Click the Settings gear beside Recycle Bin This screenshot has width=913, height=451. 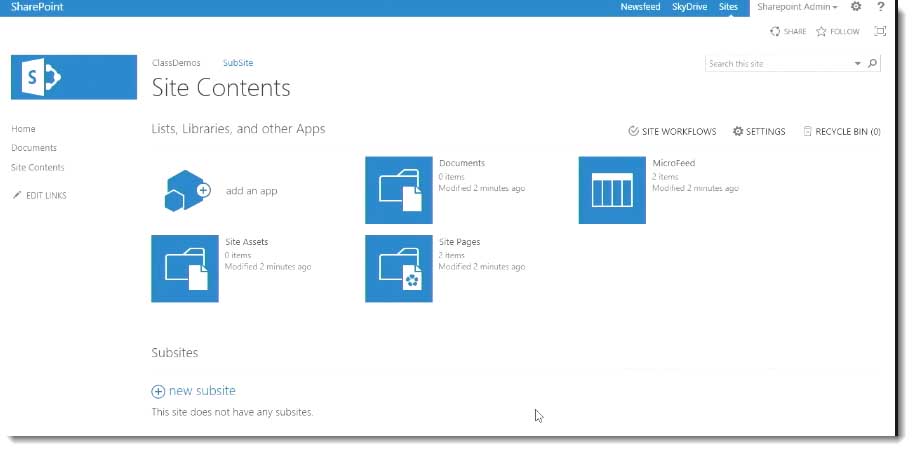(738, 131)
